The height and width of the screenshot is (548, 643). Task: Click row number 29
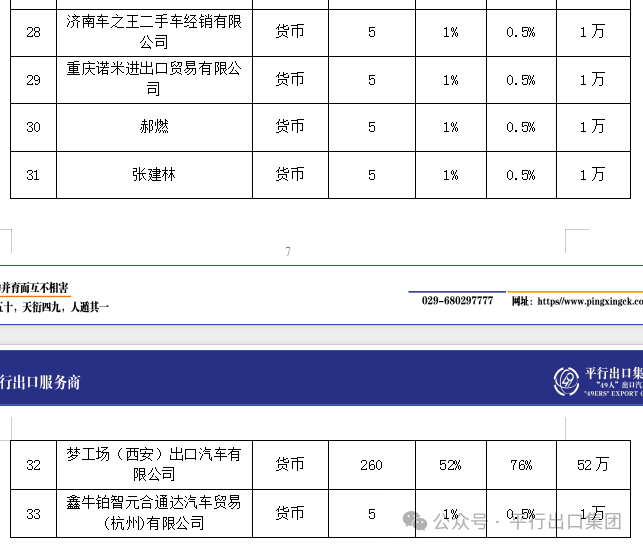(33, 80)
